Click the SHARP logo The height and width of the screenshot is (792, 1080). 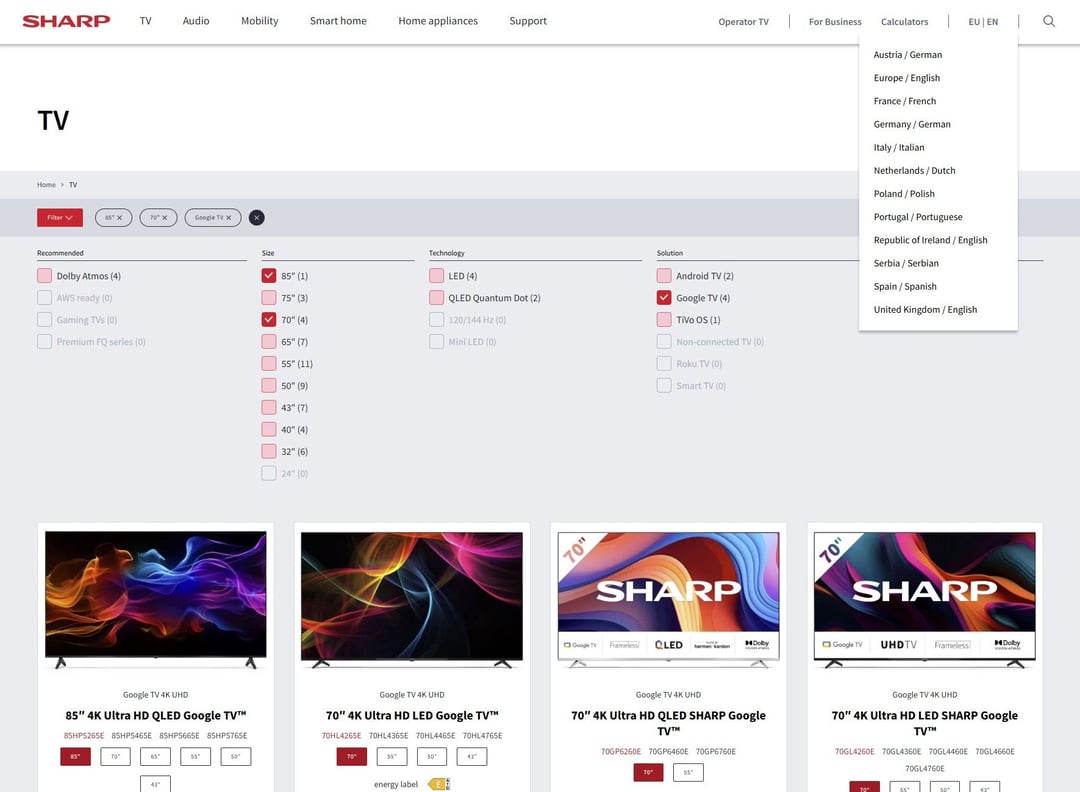(66, 21)
